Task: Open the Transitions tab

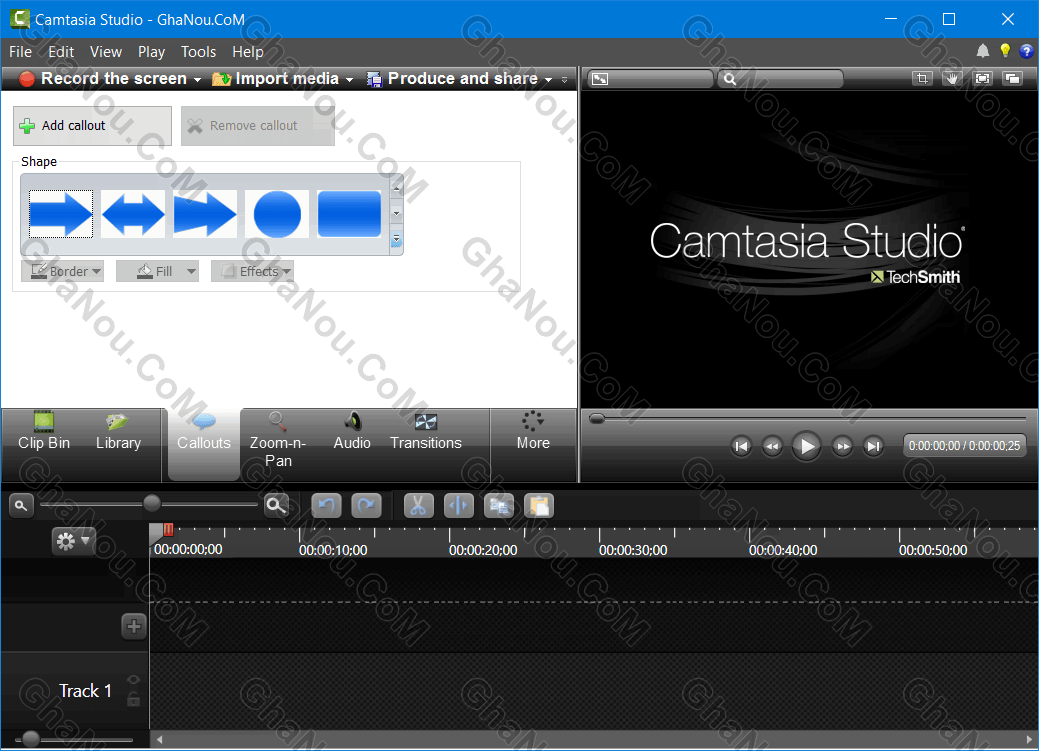Action: [x=425, y=432]
